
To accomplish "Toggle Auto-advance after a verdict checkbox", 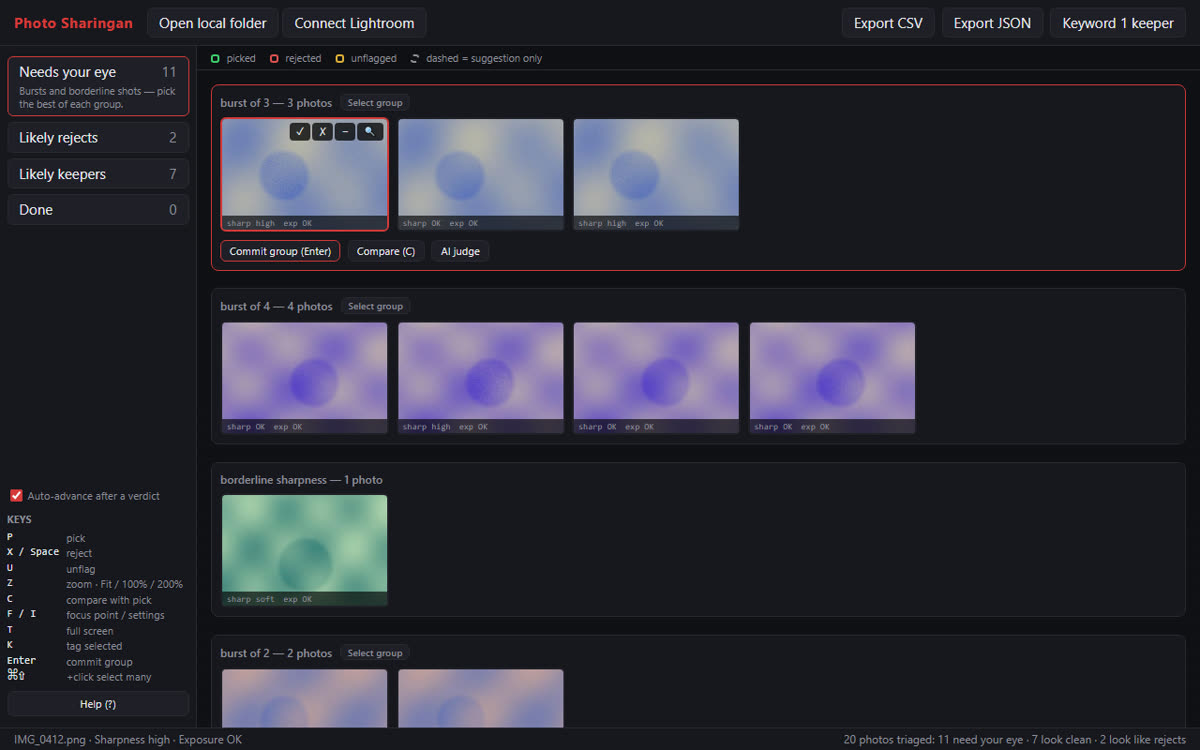I will [16, 496].
